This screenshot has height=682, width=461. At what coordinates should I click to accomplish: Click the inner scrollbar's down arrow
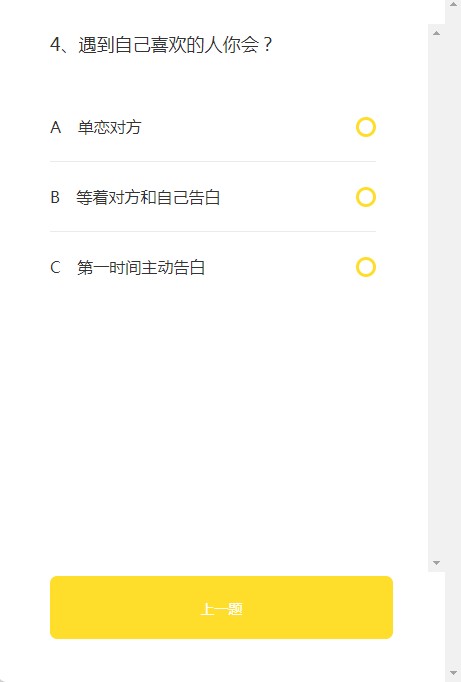436,563
